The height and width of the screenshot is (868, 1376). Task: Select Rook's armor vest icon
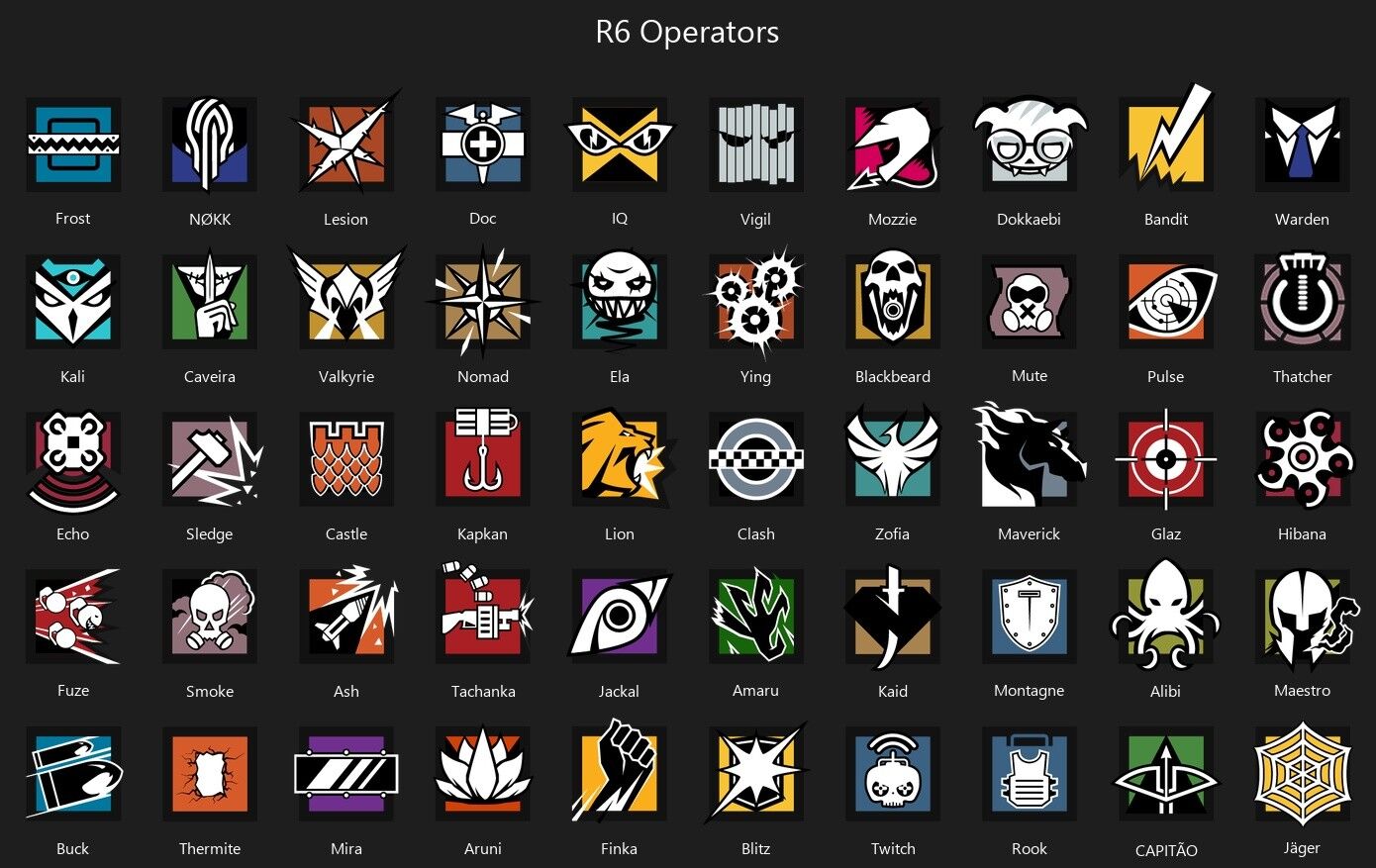tap(1030, 773)
